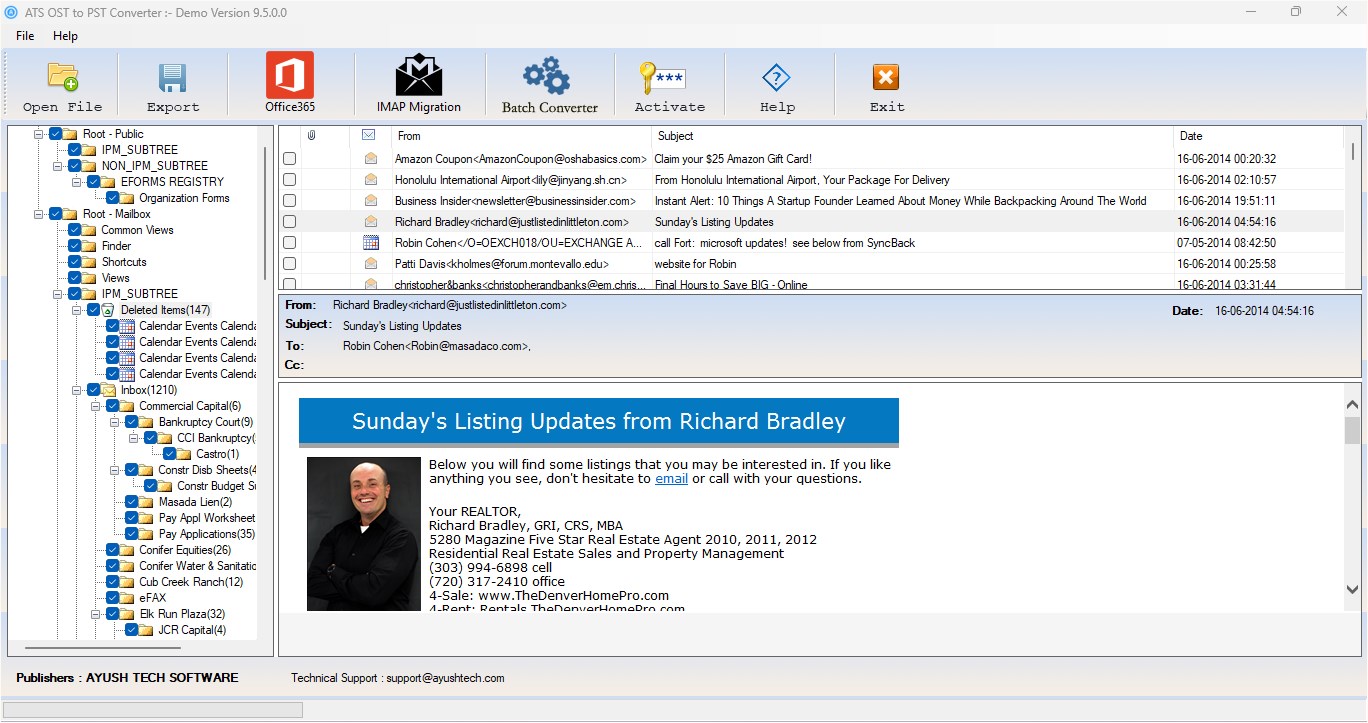The height and width of the screenshot is (723, 1368).
Task: Follow the email link in the message body
Action: coord(671,478)
